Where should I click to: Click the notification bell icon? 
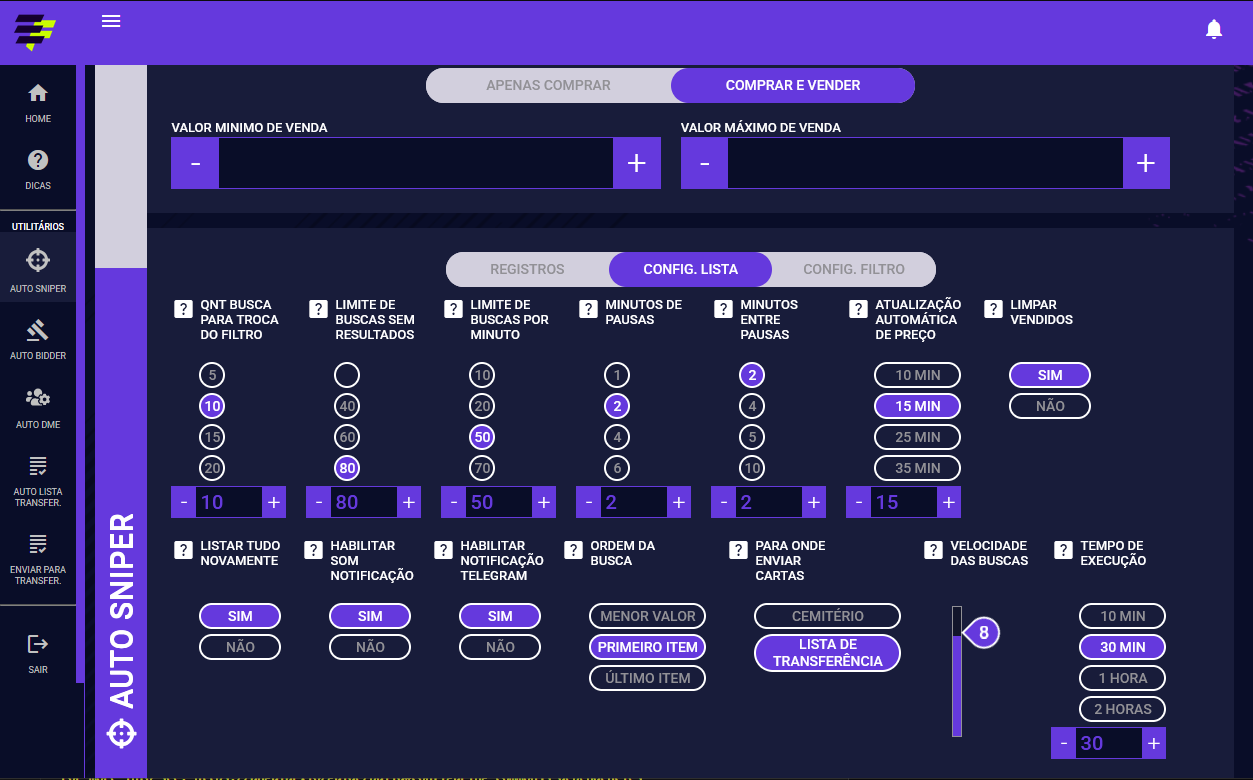(x=1214, y=30)
